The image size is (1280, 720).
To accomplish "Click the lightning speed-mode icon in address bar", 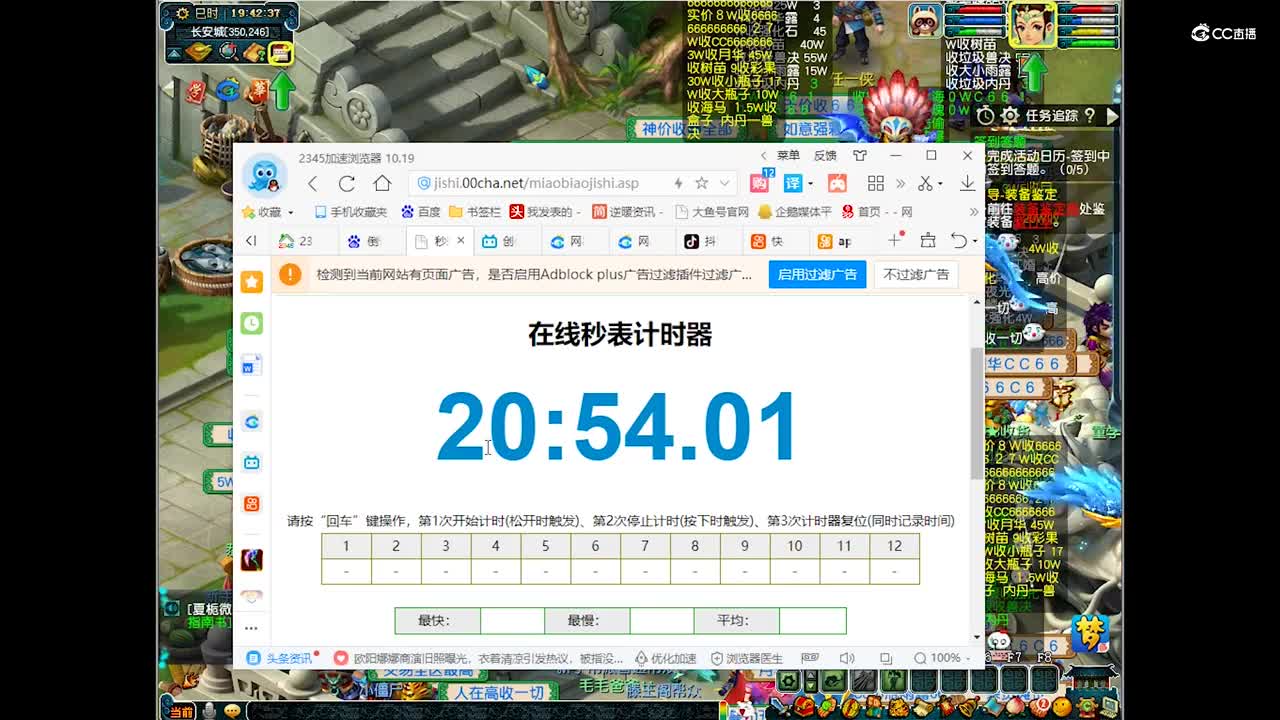I will pos(678,183).
